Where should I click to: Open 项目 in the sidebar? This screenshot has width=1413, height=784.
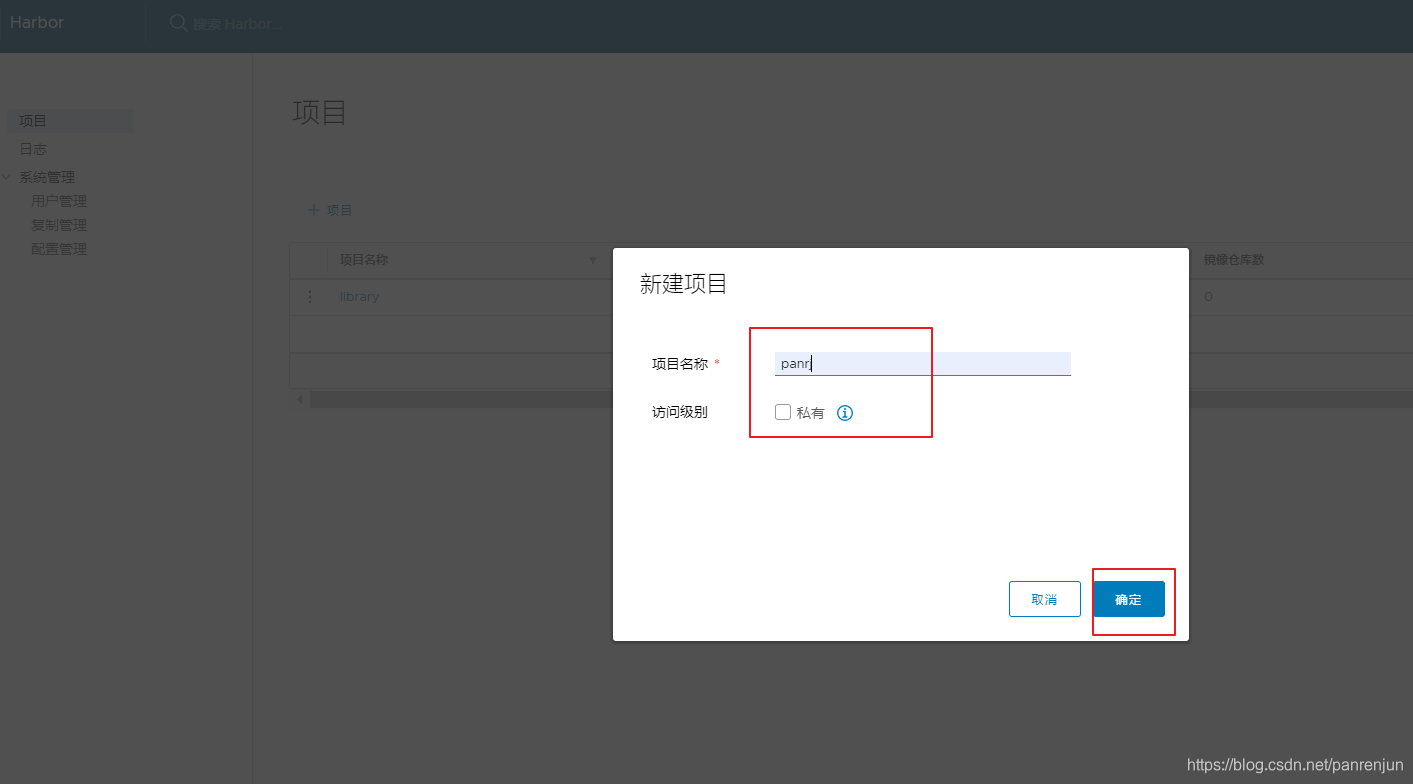tap(69, 121)
